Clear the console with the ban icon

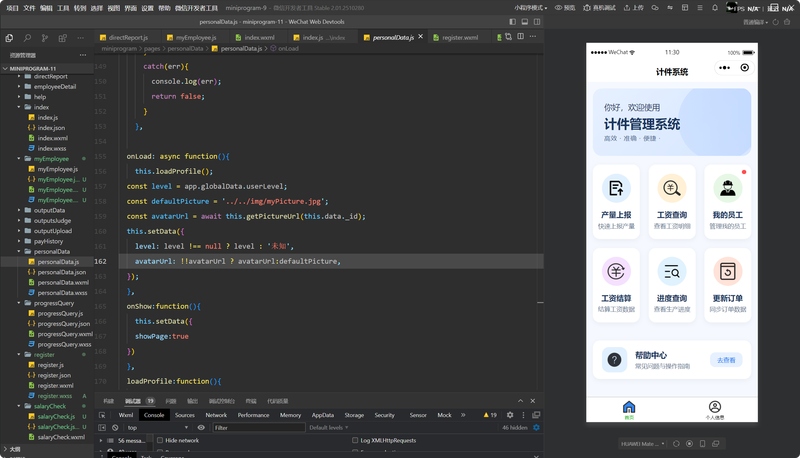(115, 428)
